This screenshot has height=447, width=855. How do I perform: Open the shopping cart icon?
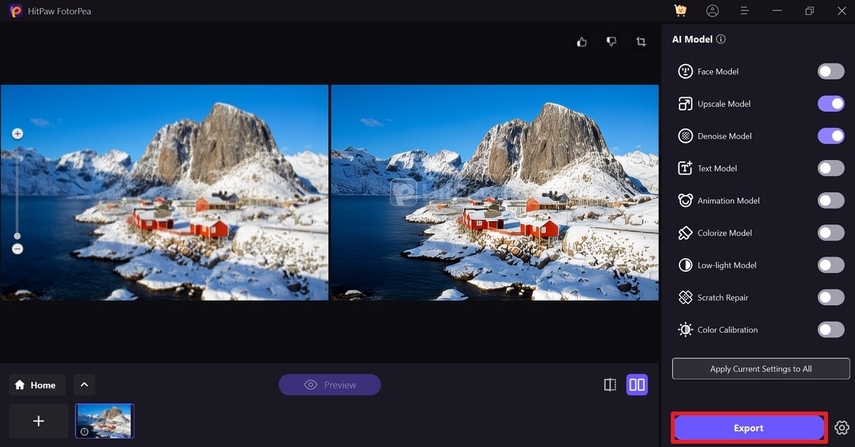(x=680, y=10)
